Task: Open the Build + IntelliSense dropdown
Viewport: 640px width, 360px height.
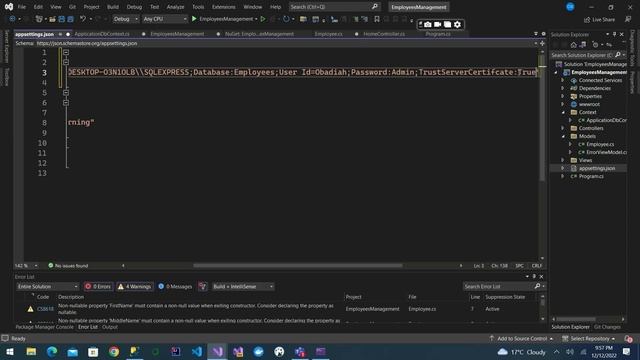Action: click(x=243, y=287)
